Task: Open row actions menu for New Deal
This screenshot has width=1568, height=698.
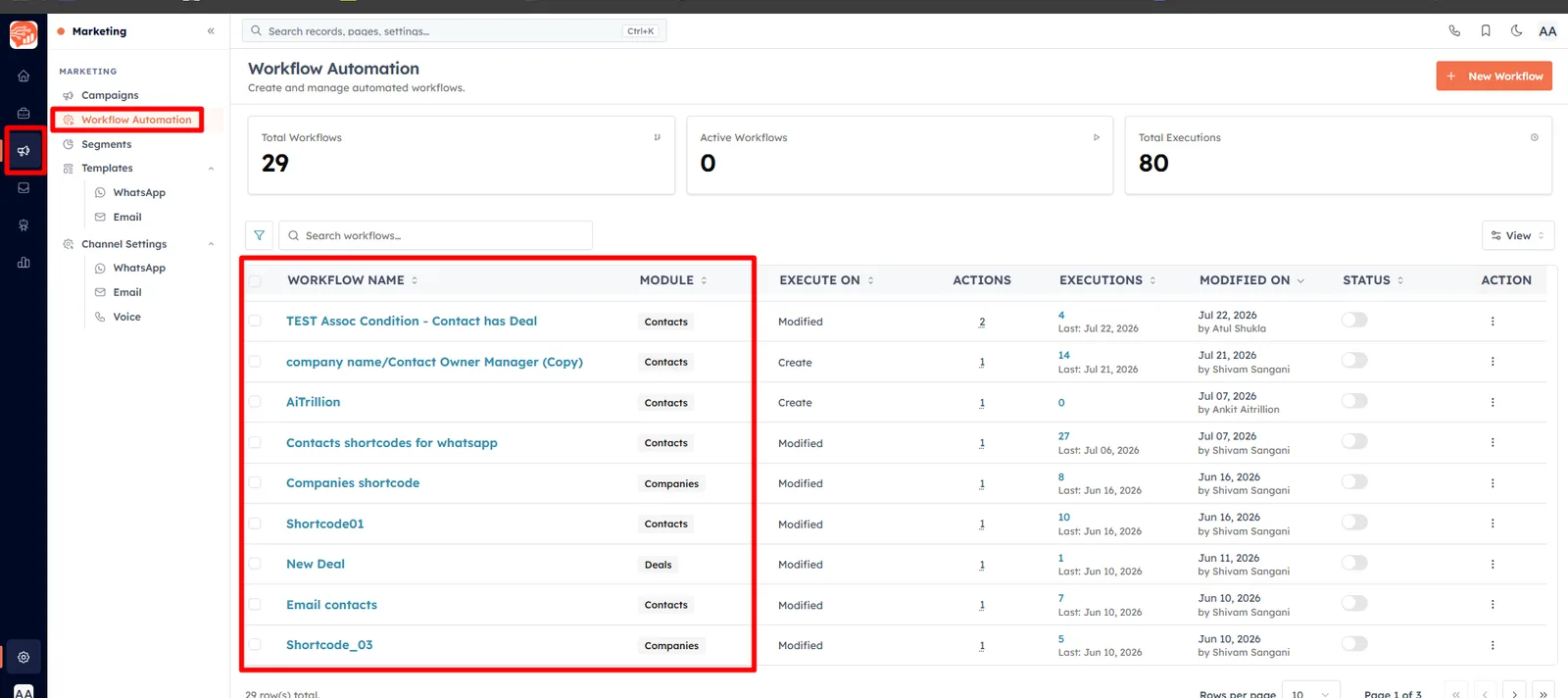Action: [x=1493, y=565]
